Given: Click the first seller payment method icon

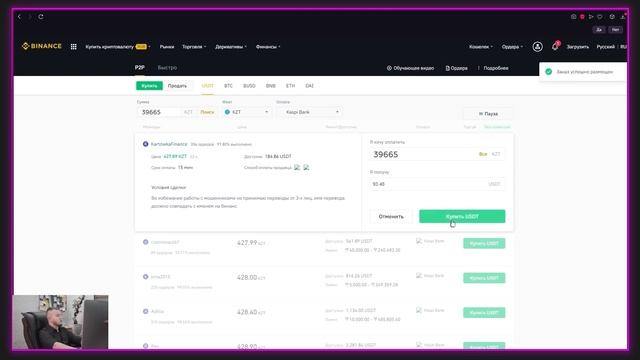Looking at the screenshot, I should [297, 167].
